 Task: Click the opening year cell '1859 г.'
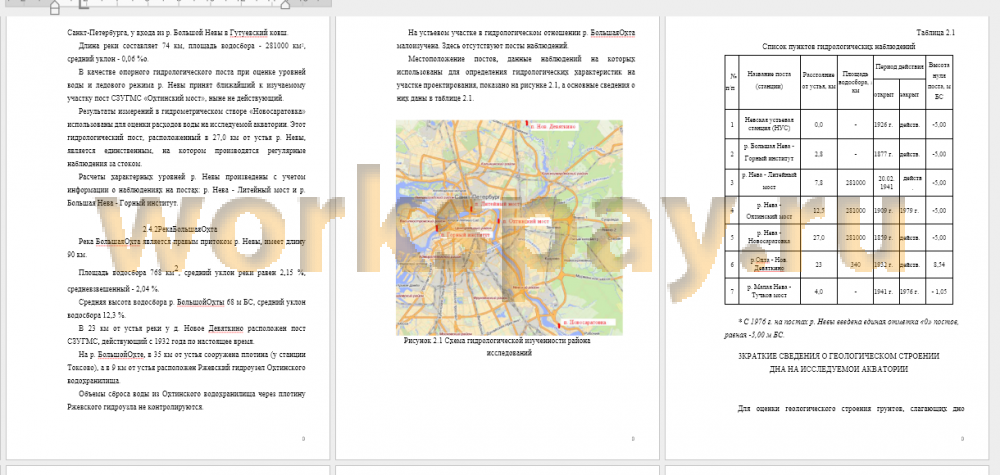pos(885,237)
